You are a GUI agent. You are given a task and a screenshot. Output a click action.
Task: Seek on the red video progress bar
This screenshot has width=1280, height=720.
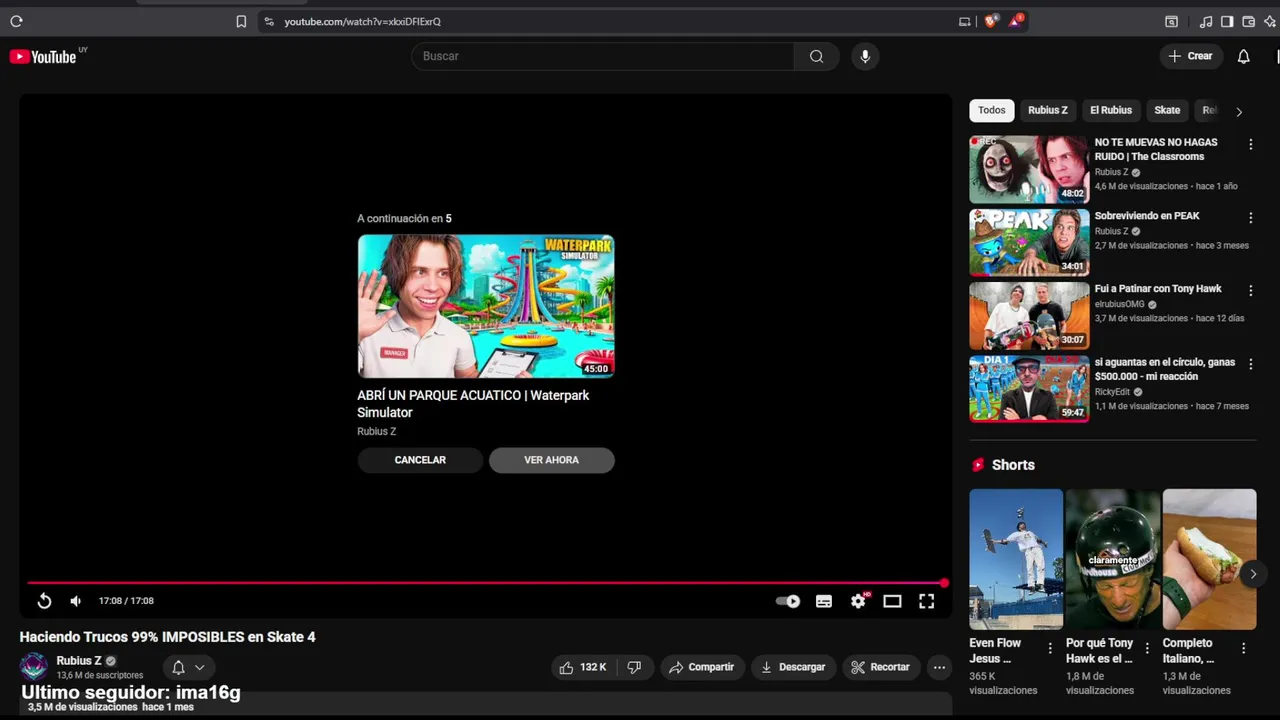486,582
